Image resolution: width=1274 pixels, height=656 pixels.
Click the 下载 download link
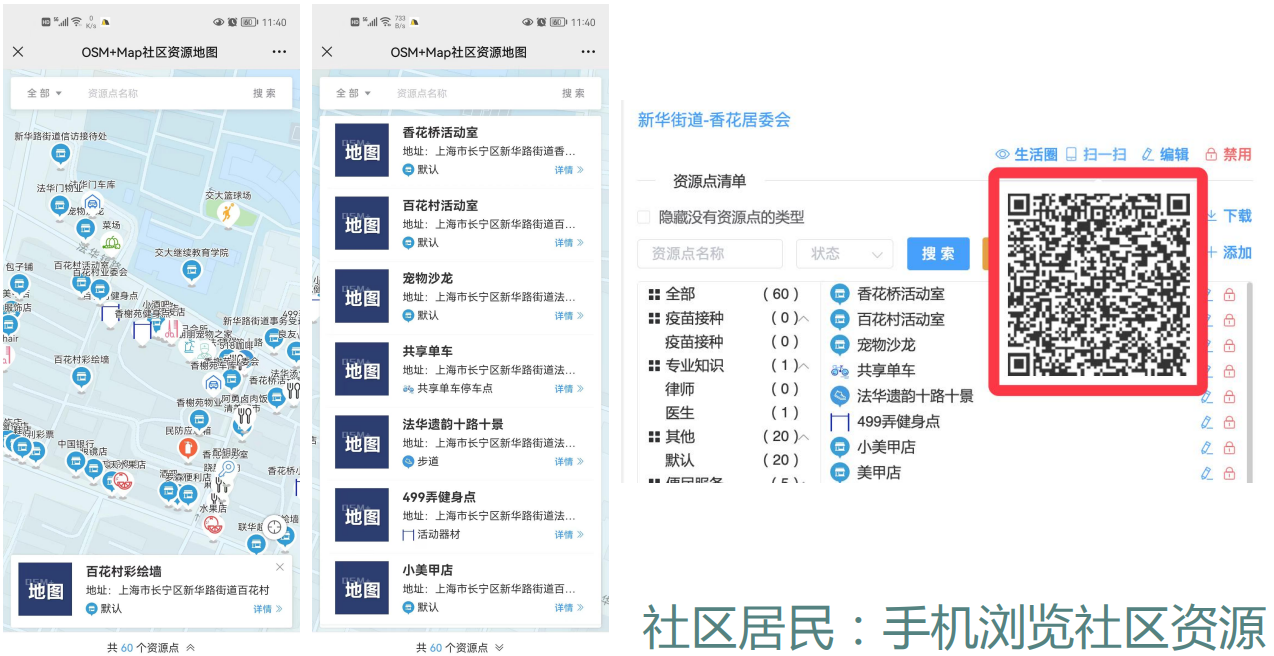[x=1229, y=216]
